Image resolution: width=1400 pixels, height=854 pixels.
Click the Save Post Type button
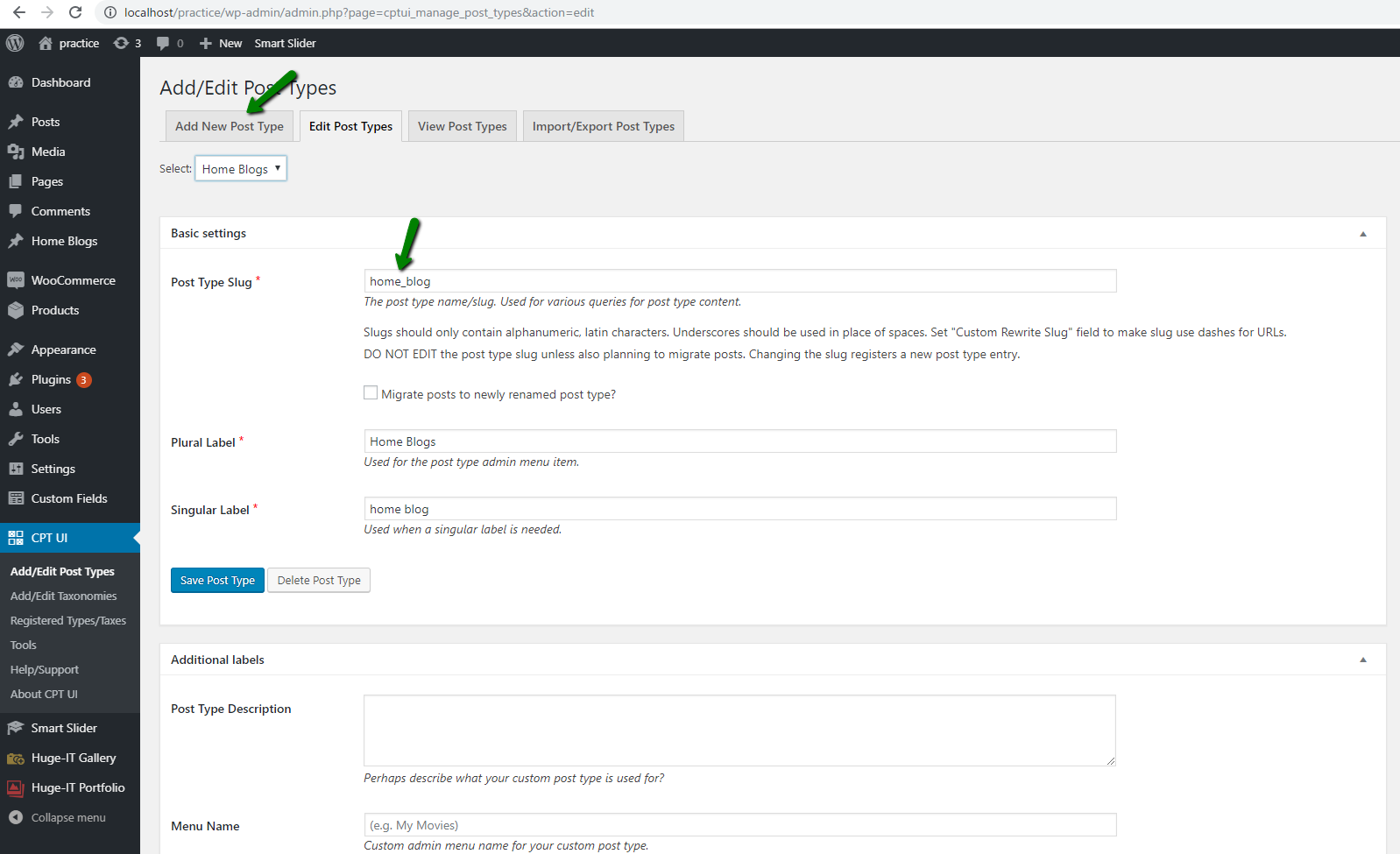217,581
